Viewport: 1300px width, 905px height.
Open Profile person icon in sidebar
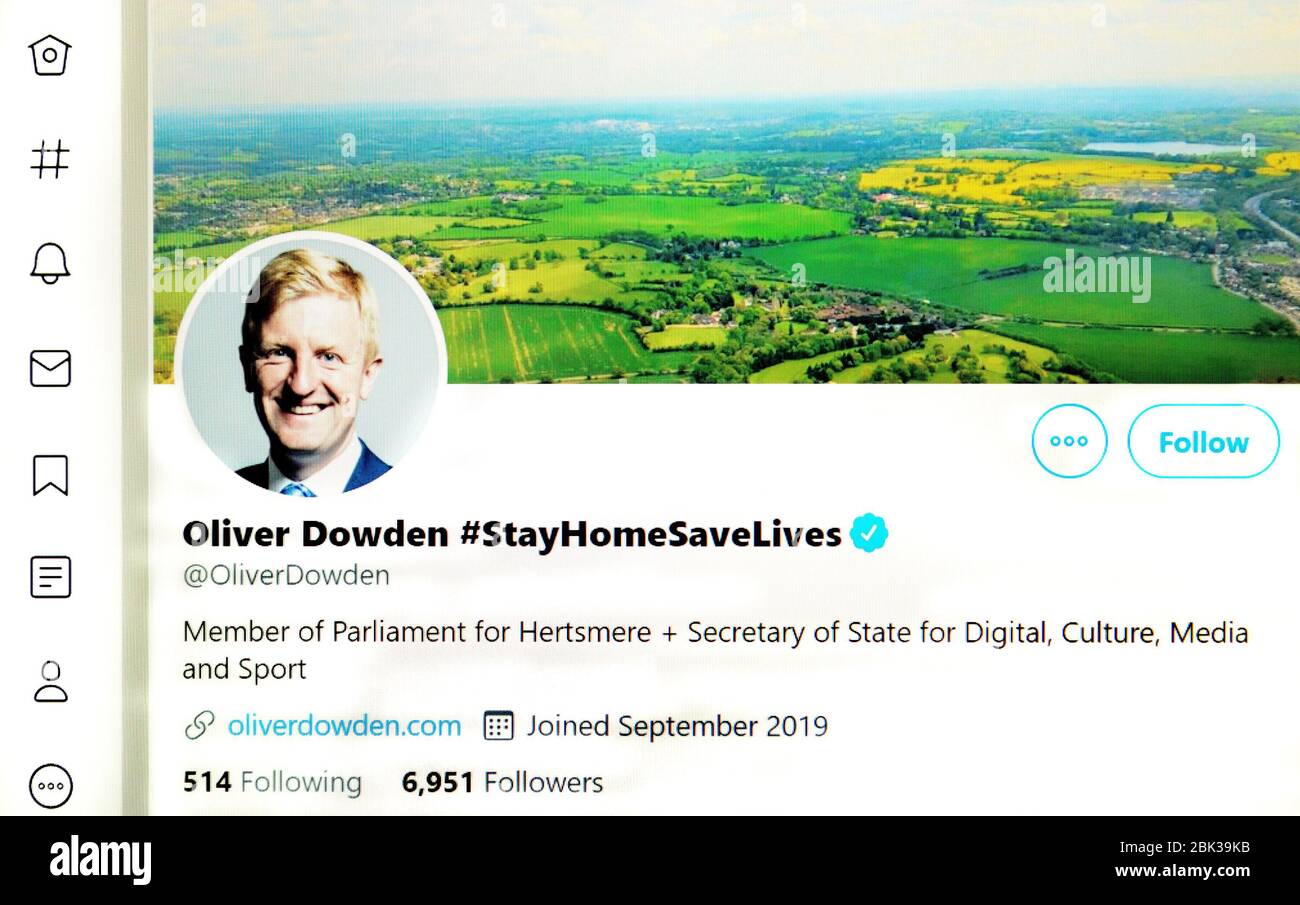tap(50, 682)
